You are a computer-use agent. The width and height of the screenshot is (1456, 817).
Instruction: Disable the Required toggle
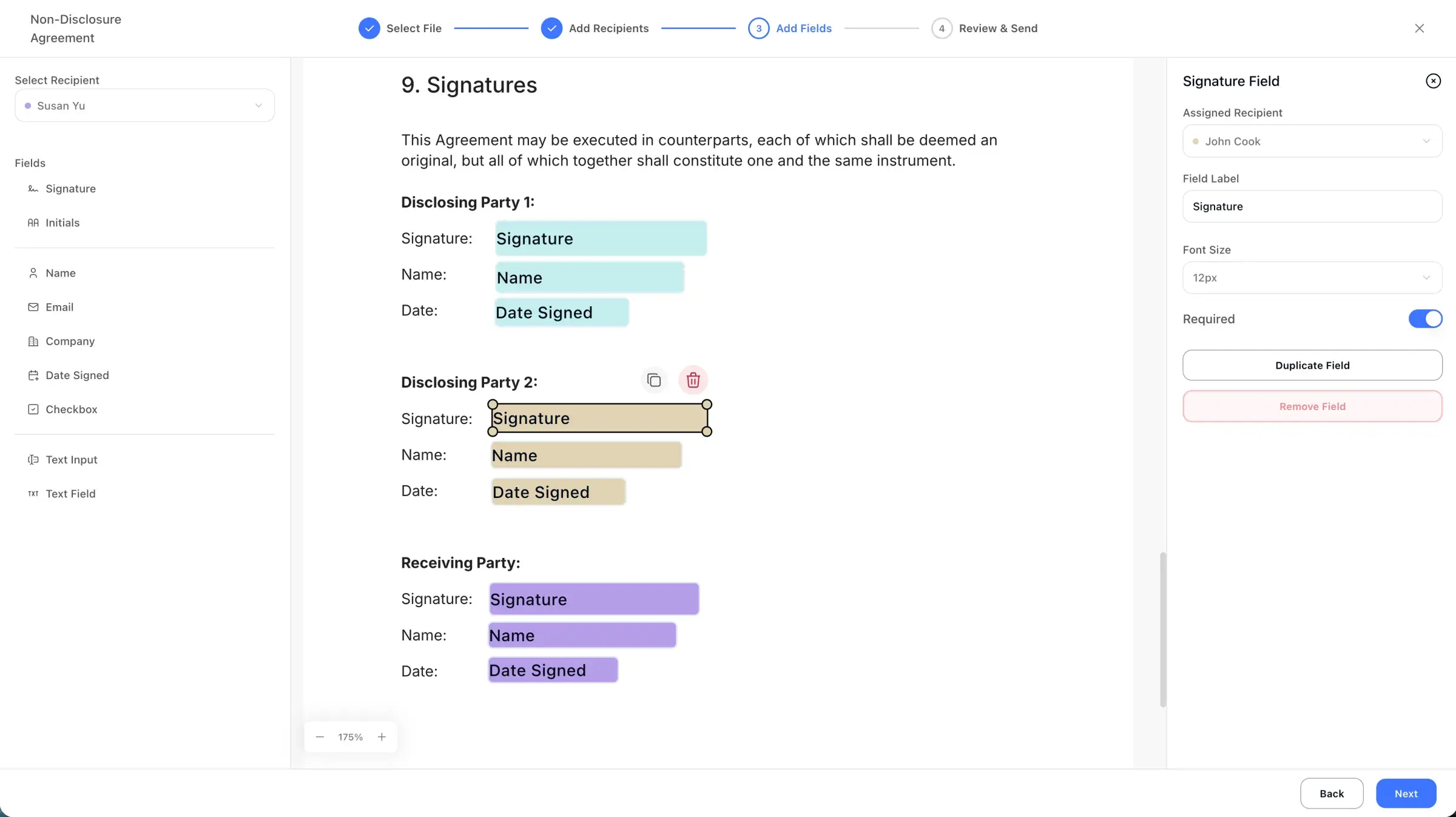1425,318
